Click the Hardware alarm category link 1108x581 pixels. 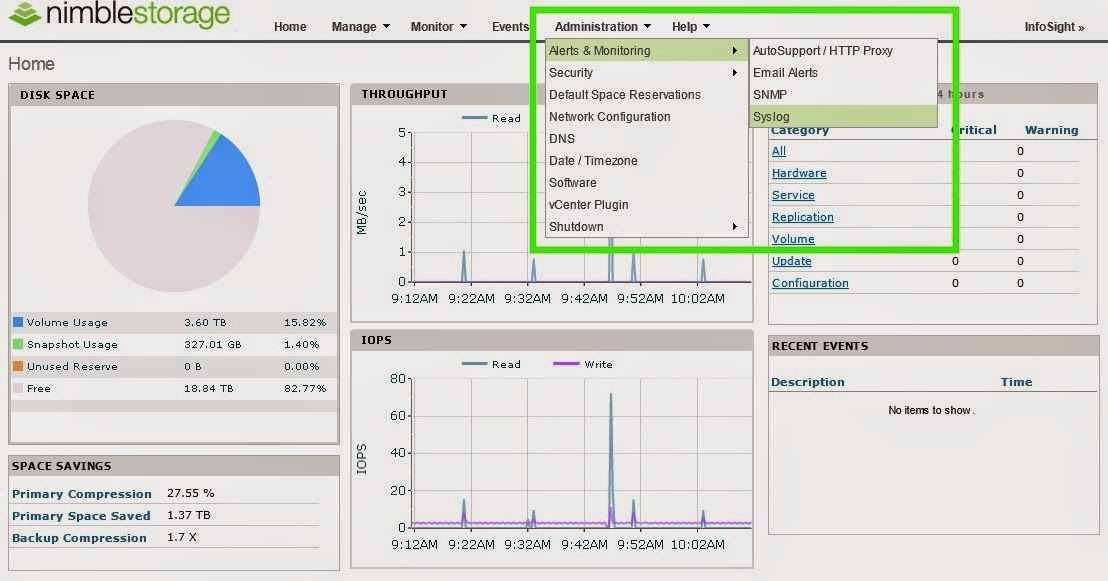click(798, 173)
